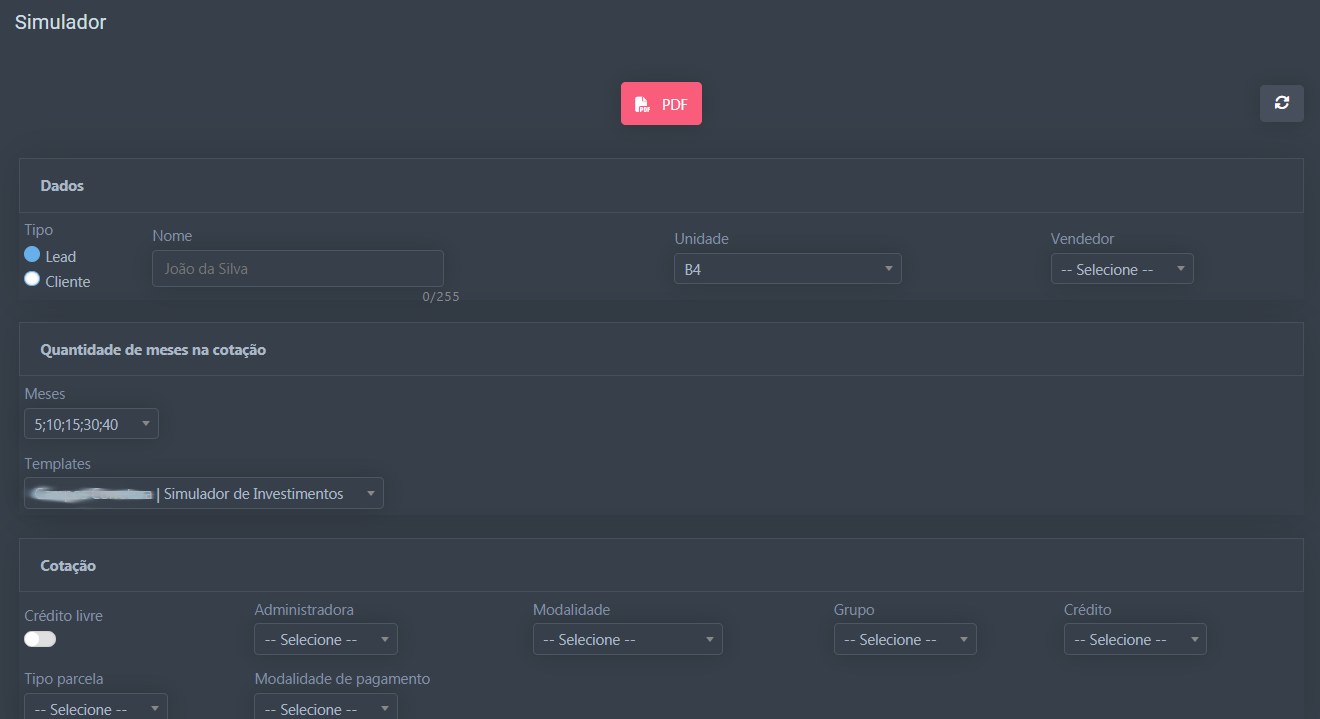Expand the Crédito dropdown
Image resolution: width=1320 pixels, height=719 pixels.
pos(1134,639)
